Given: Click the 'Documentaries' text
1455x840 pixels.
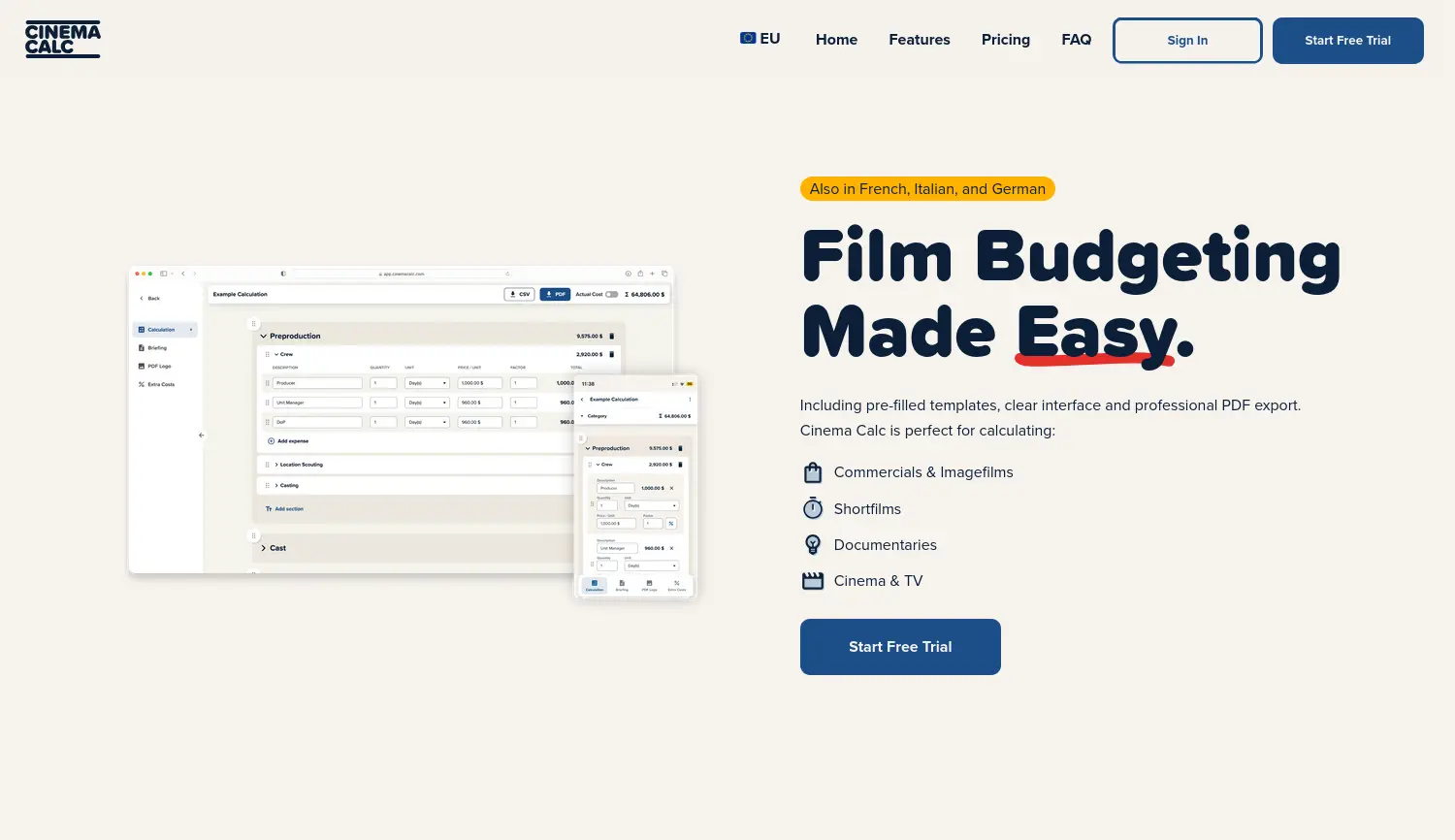Looking at the screenshot, I should coord(886,545).
